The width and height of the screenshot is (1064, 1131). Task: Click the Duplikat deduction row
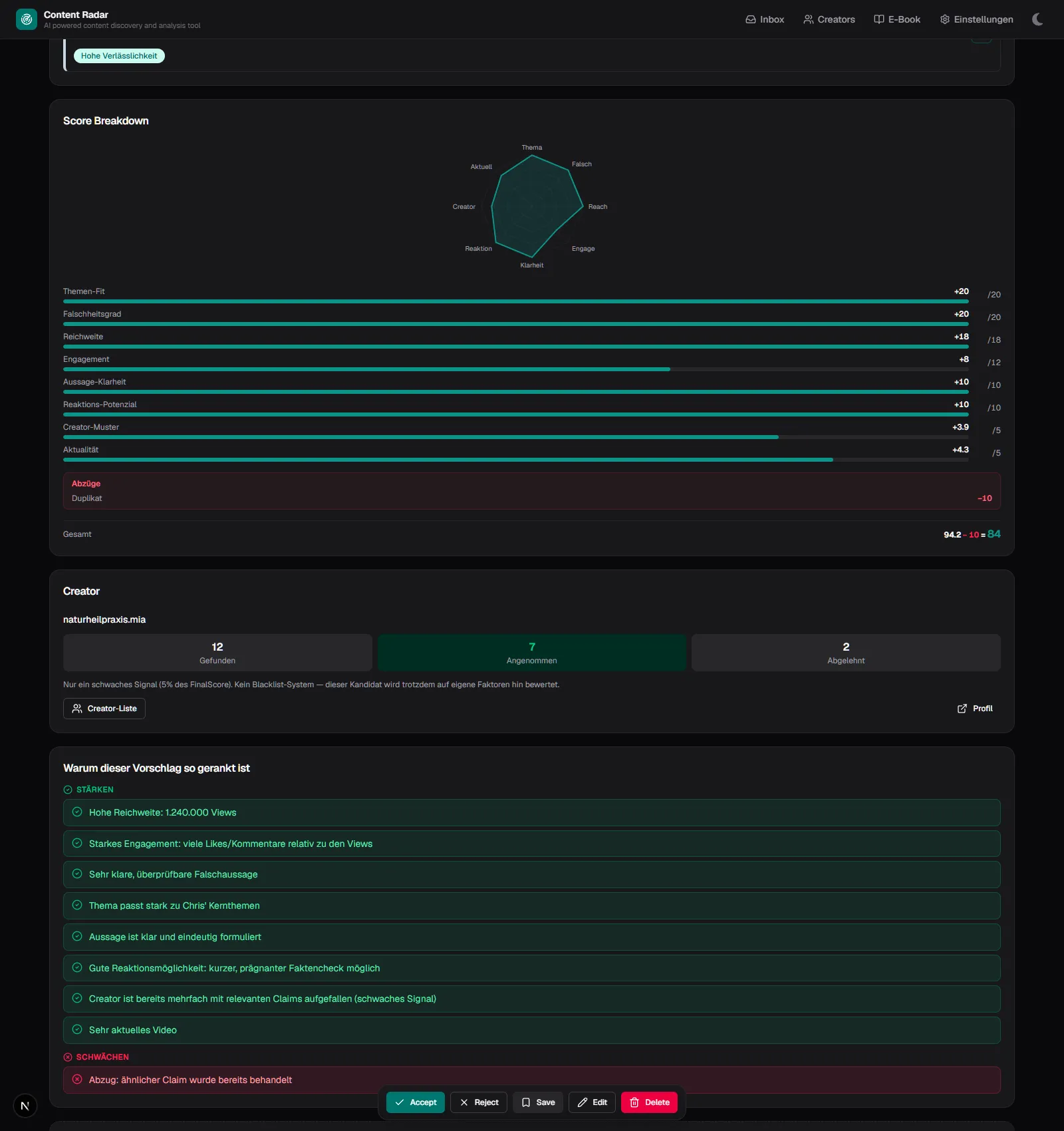pos(532,498)
